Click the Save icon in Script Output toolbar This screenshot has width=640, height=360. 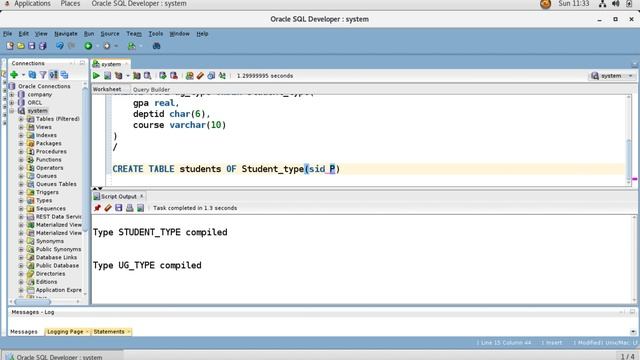coord(119,208)
